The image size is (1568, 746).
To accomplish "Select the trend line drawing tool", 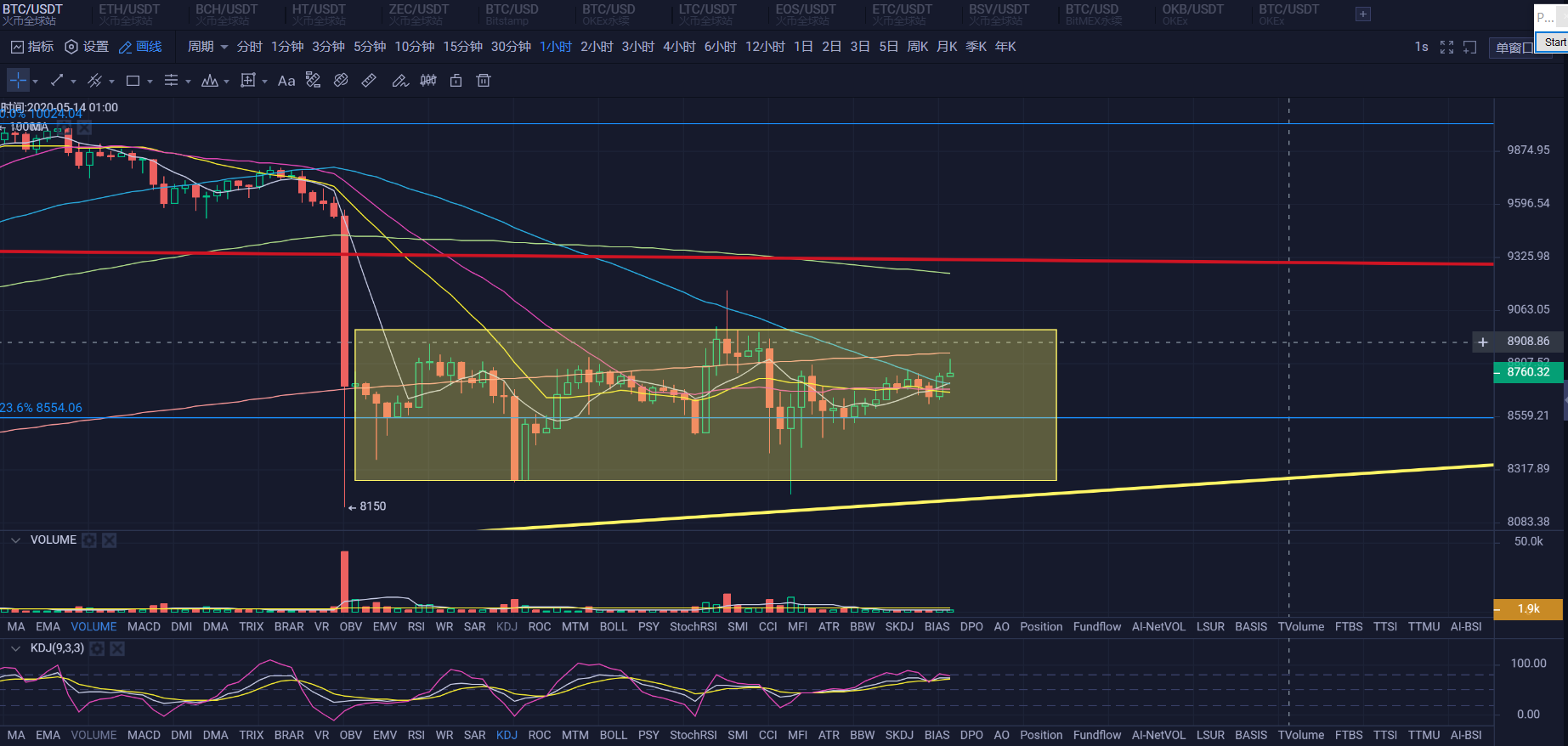I will pos(57,81).
